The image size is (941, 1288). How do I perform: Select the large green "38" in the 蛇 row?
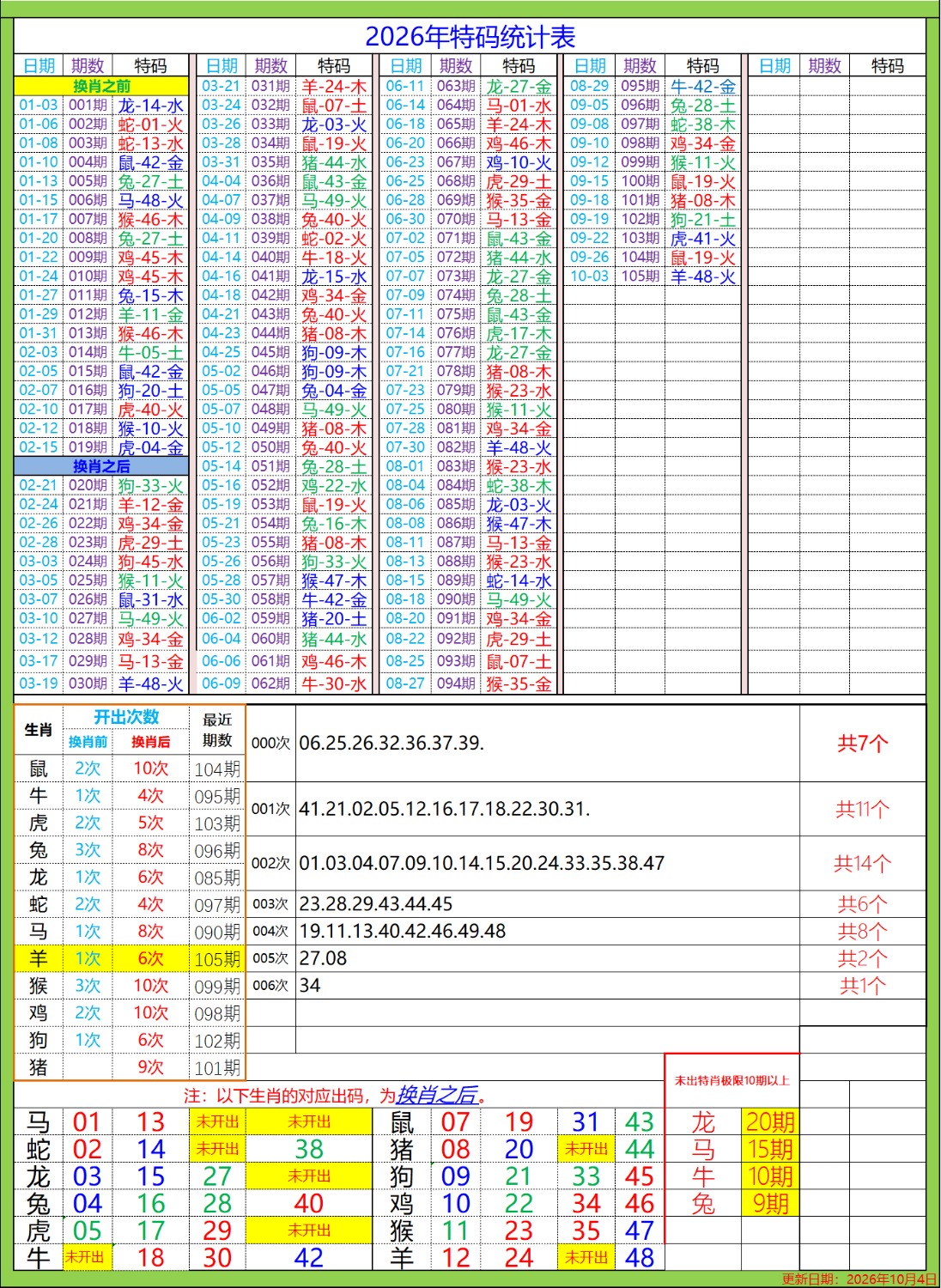point(309,1149)
